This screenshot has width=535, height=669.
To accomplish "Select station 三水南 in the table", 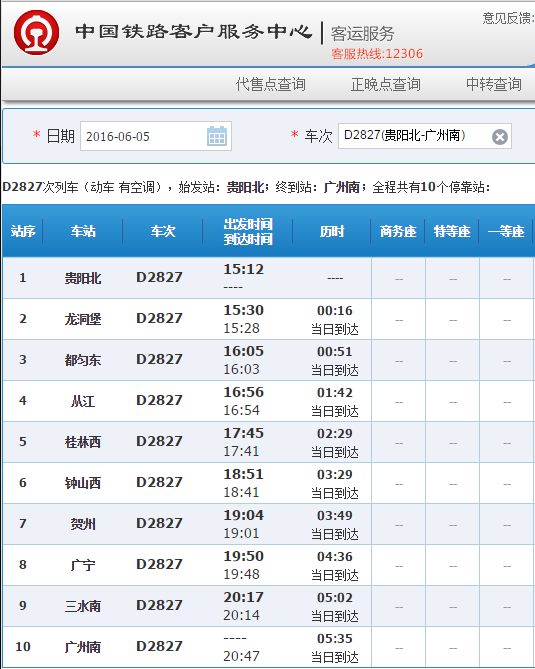I will pos(83,606).
